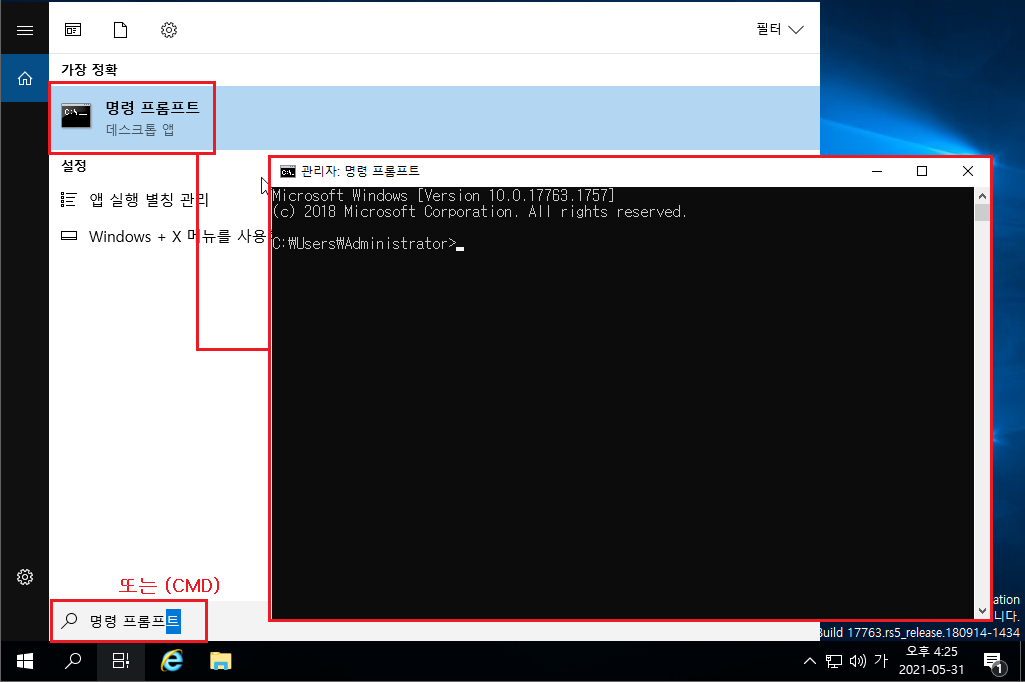This screenshot has width=1025, height=682.
Task: Launch Internet Explorer from taskbar
Action: [171, 661]
